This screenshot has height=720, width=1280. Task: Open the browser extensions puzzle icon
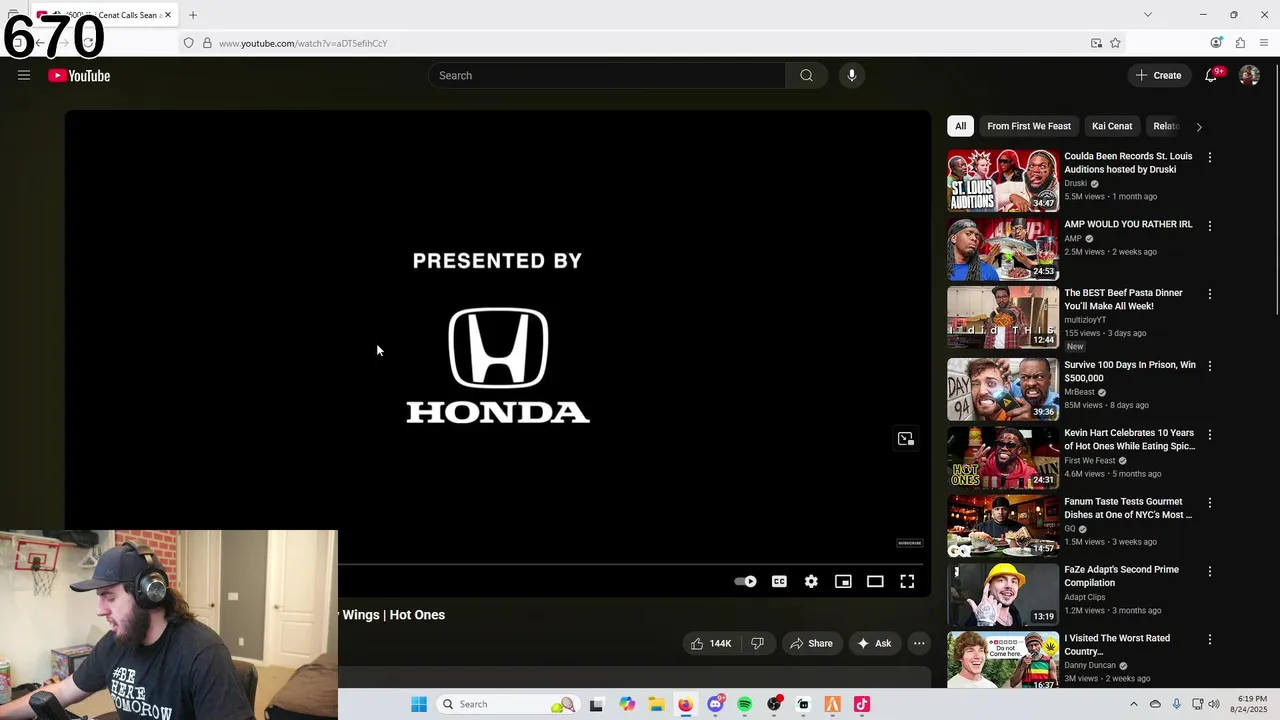1240,43
